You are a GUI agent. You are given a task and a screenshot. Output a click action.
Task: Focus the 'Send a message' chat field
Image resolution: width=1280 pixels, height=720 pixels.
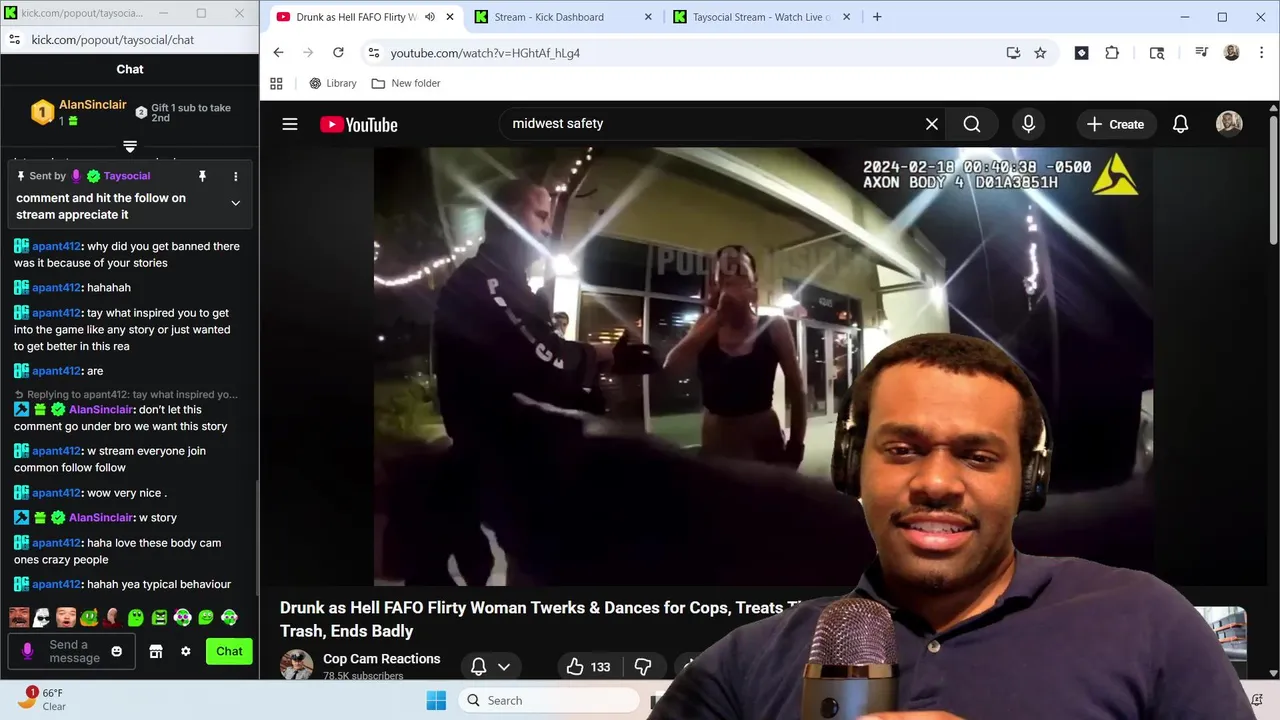73,651
